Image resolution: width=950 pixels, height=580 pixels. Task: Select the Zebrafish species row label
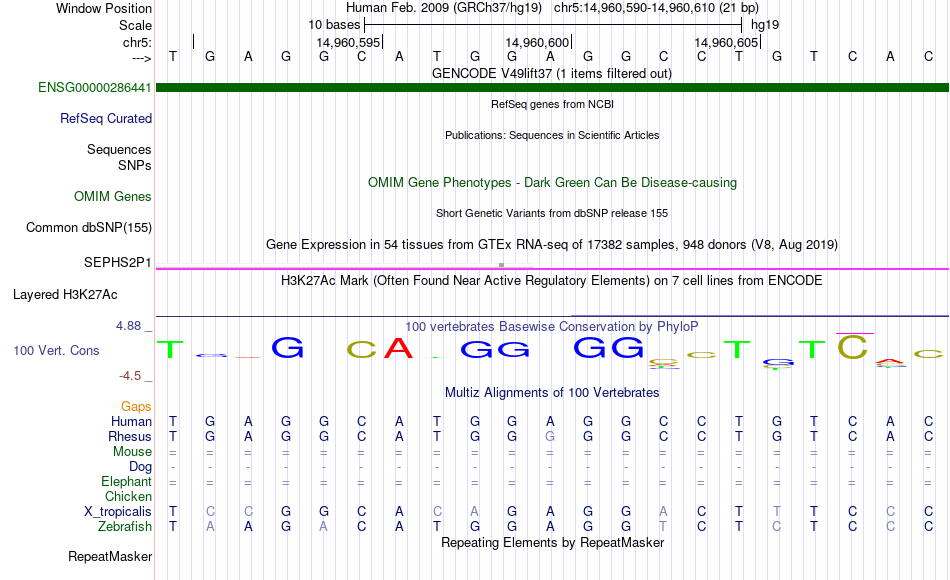[125, 526]
